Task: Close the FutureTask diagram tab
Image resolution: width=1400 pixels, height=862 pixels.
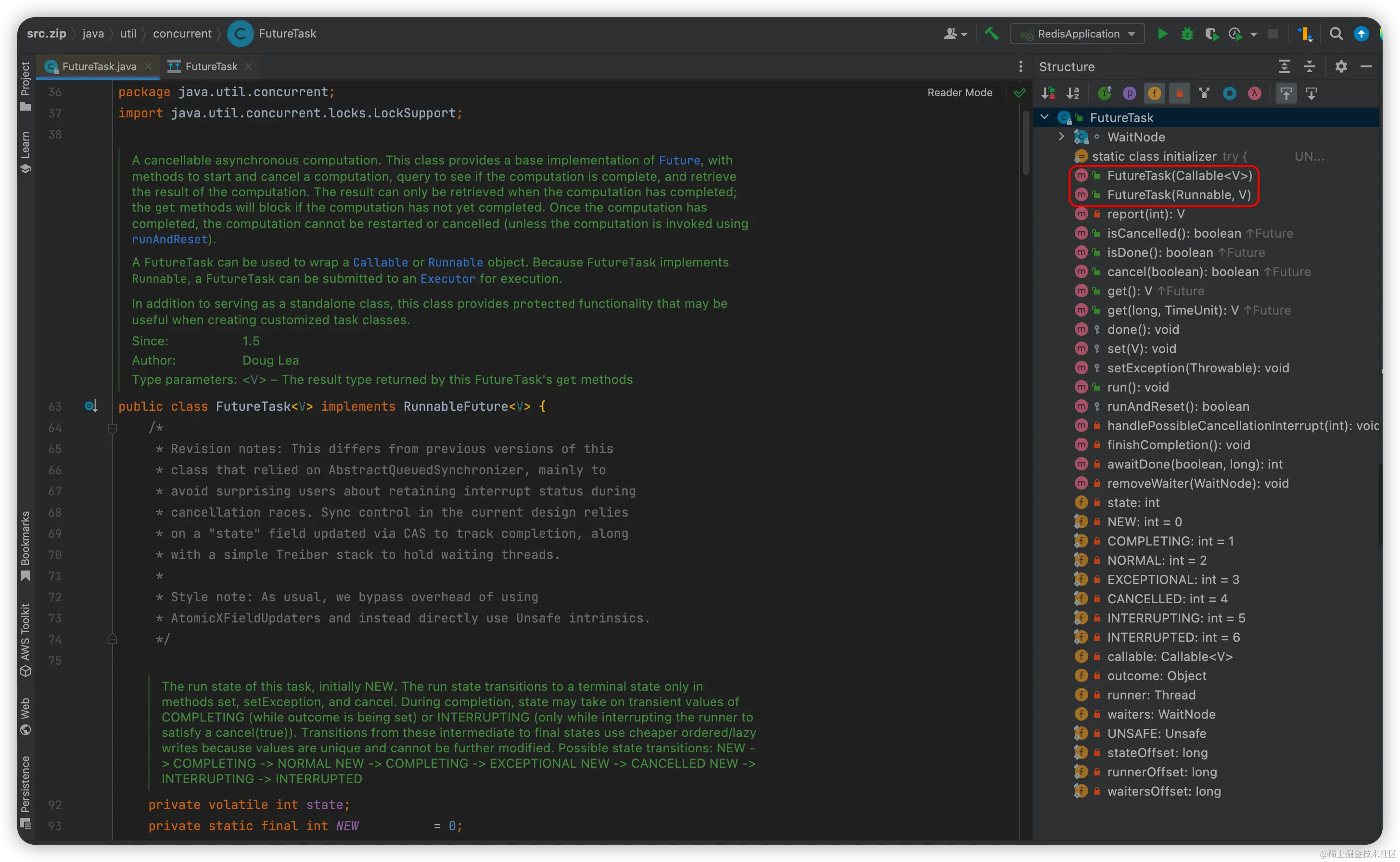Action: coord(248,67)
